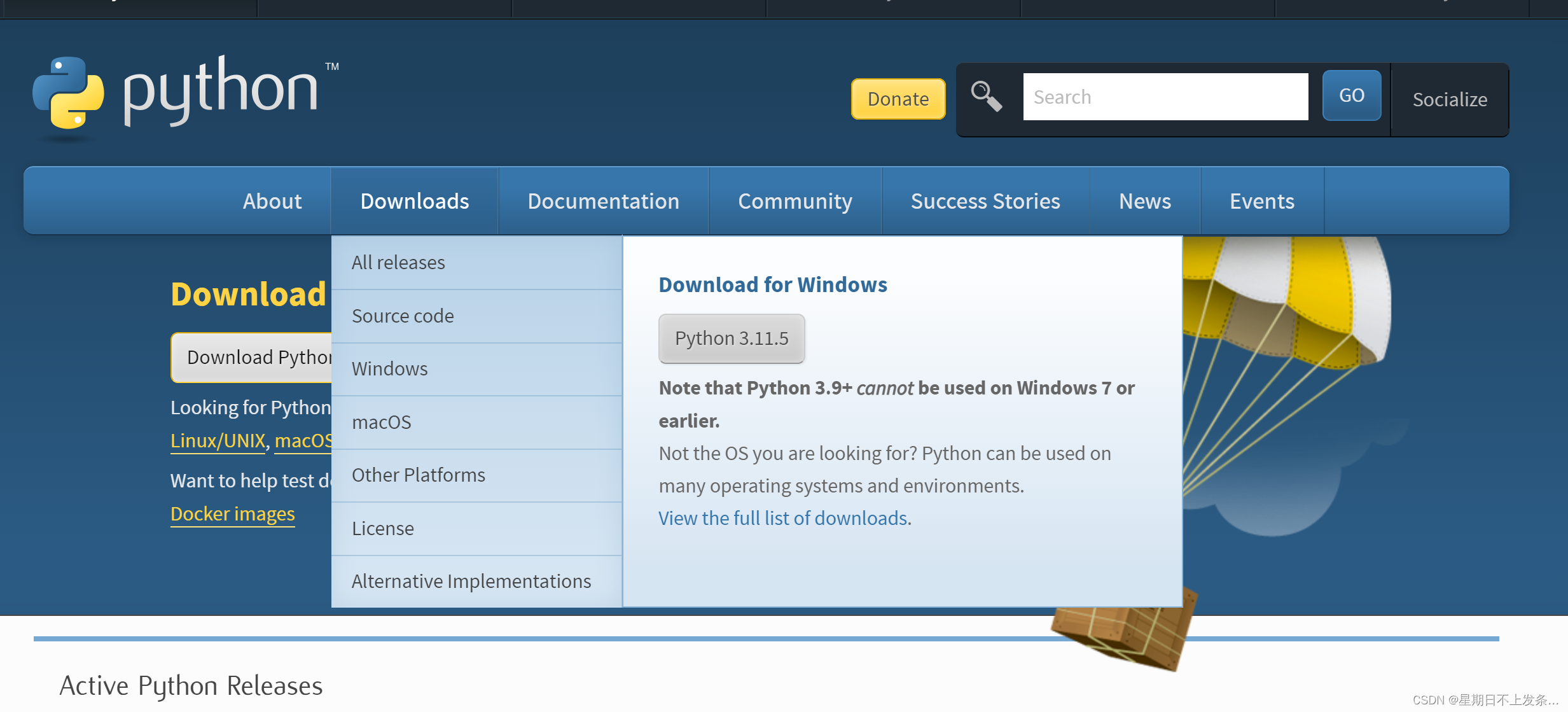Open the Linux/UNIX link
1568x712 pixels.
click(218, 441)
